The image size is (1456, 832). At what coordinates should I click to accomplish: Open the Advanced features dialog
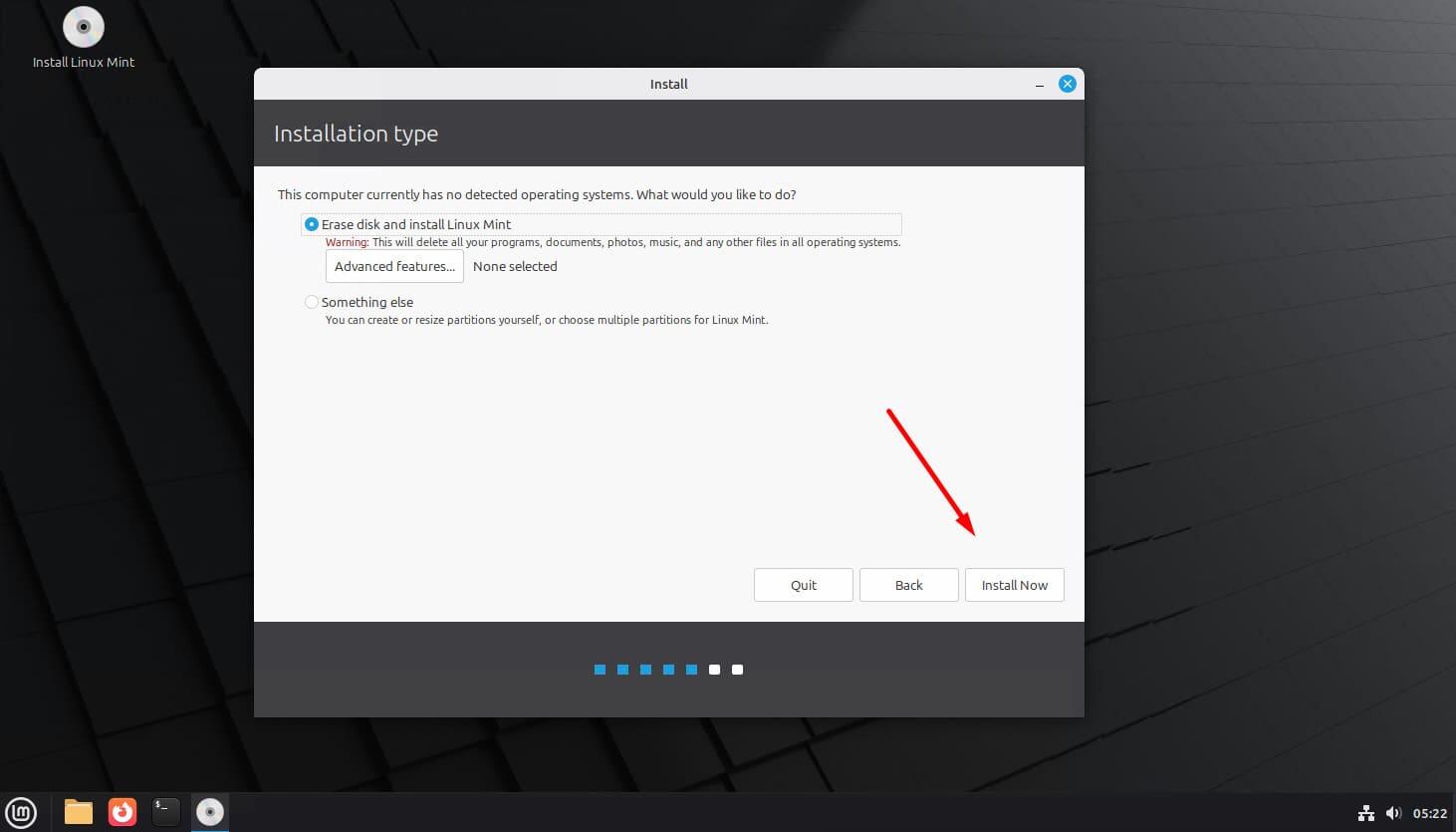coord(394,266)
